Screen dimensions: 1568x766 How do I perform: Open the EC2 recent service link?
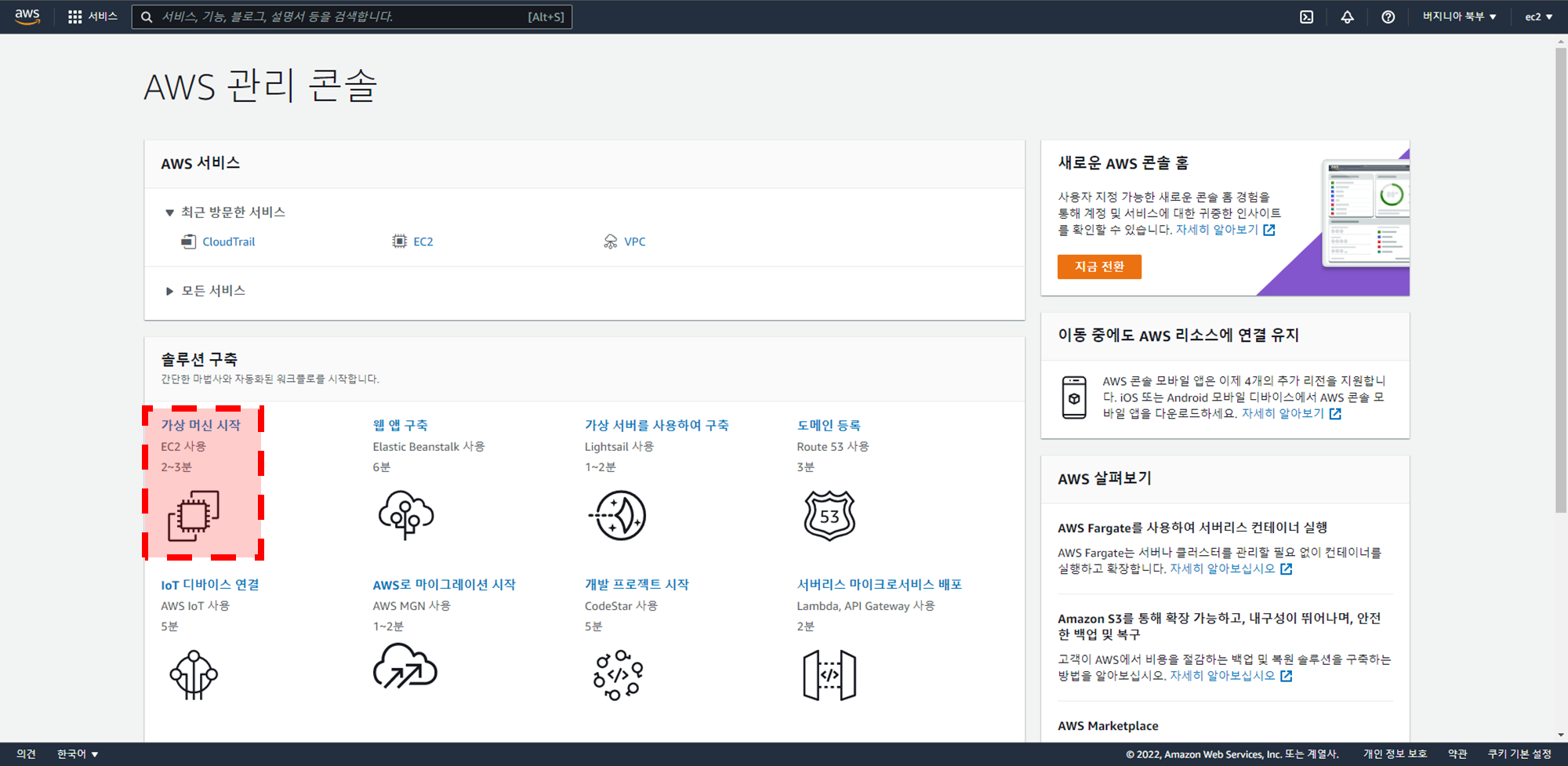(423, 241)
